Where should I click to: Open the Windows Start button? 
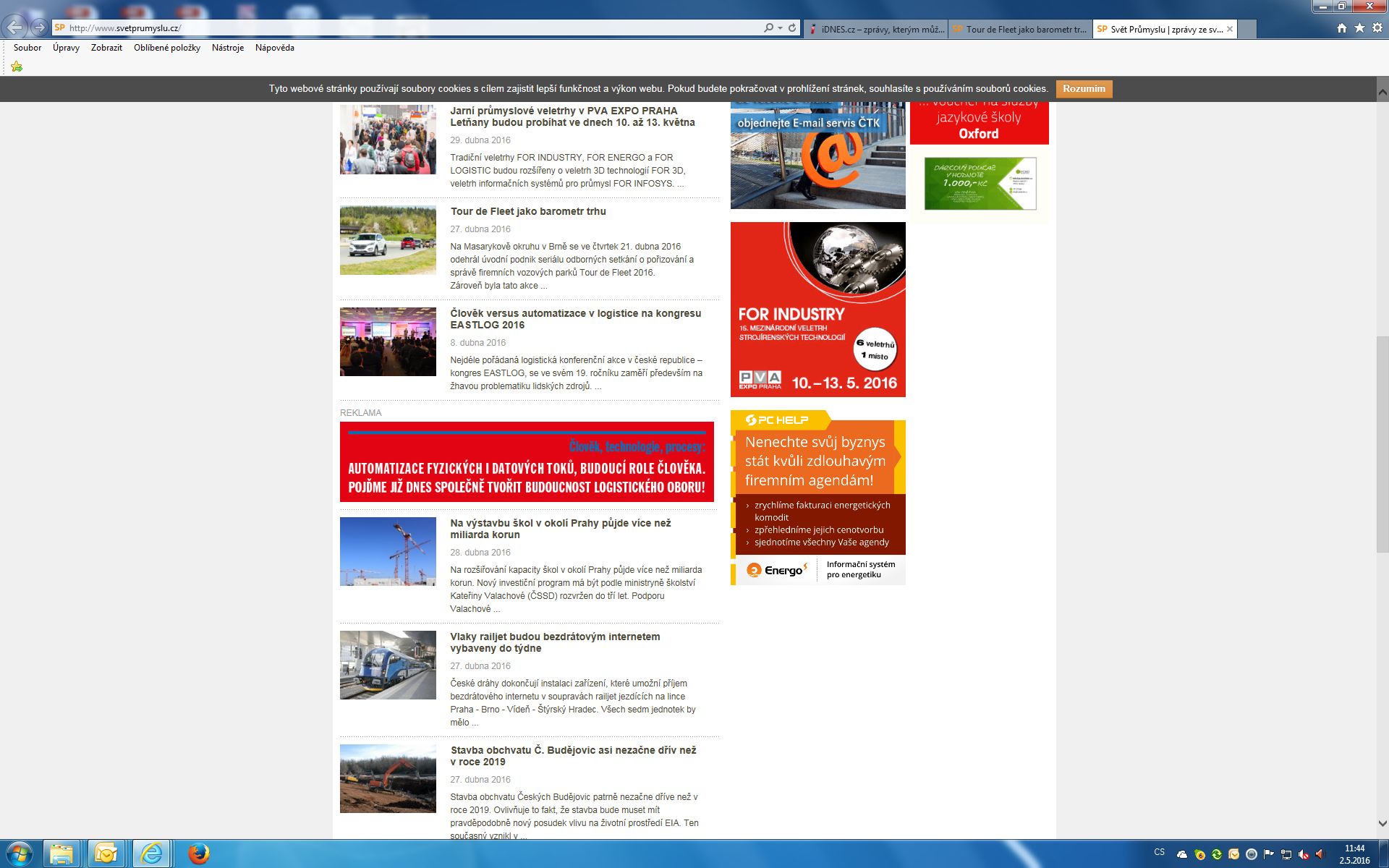(20, 854)
